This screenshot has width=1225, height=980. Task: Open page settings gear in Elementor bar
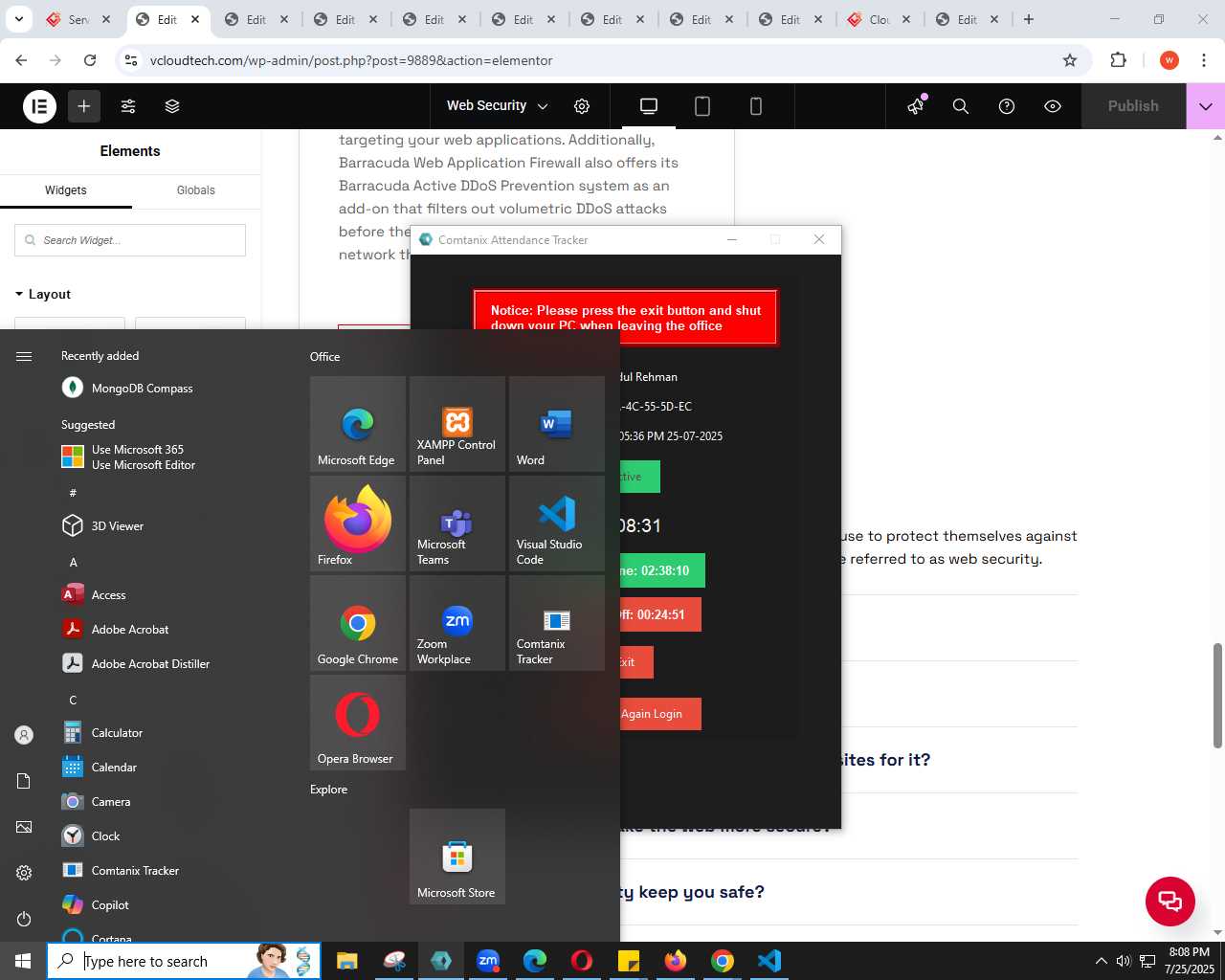coord(582,106)
